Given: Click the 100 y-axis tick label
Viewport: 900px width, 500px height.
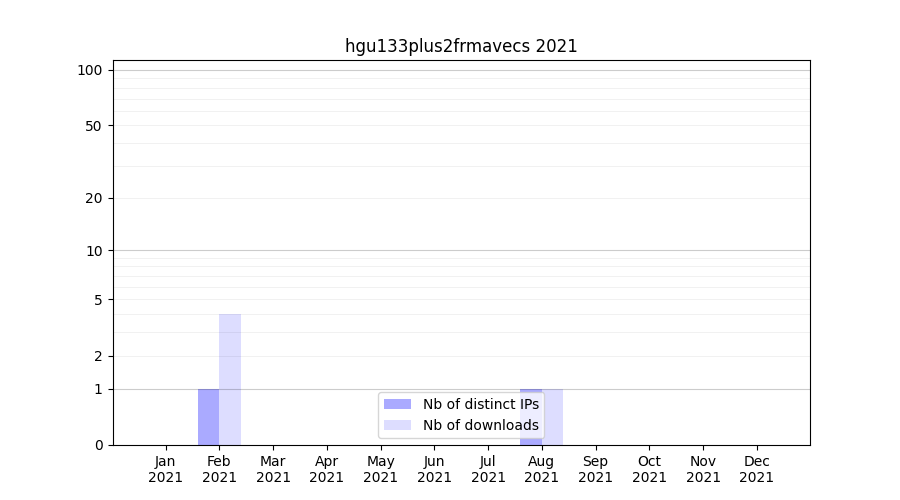Looking at the screenshot, I should [90, 70].
